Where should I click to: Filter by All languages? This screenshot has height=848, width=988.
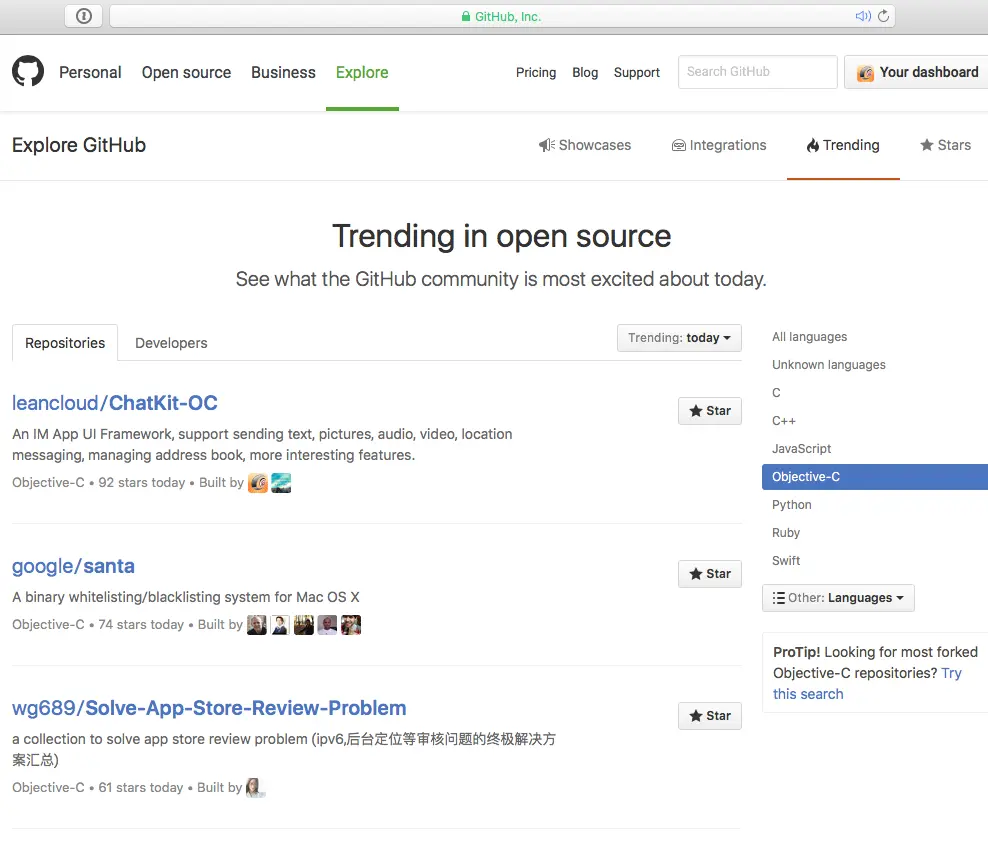810,336
